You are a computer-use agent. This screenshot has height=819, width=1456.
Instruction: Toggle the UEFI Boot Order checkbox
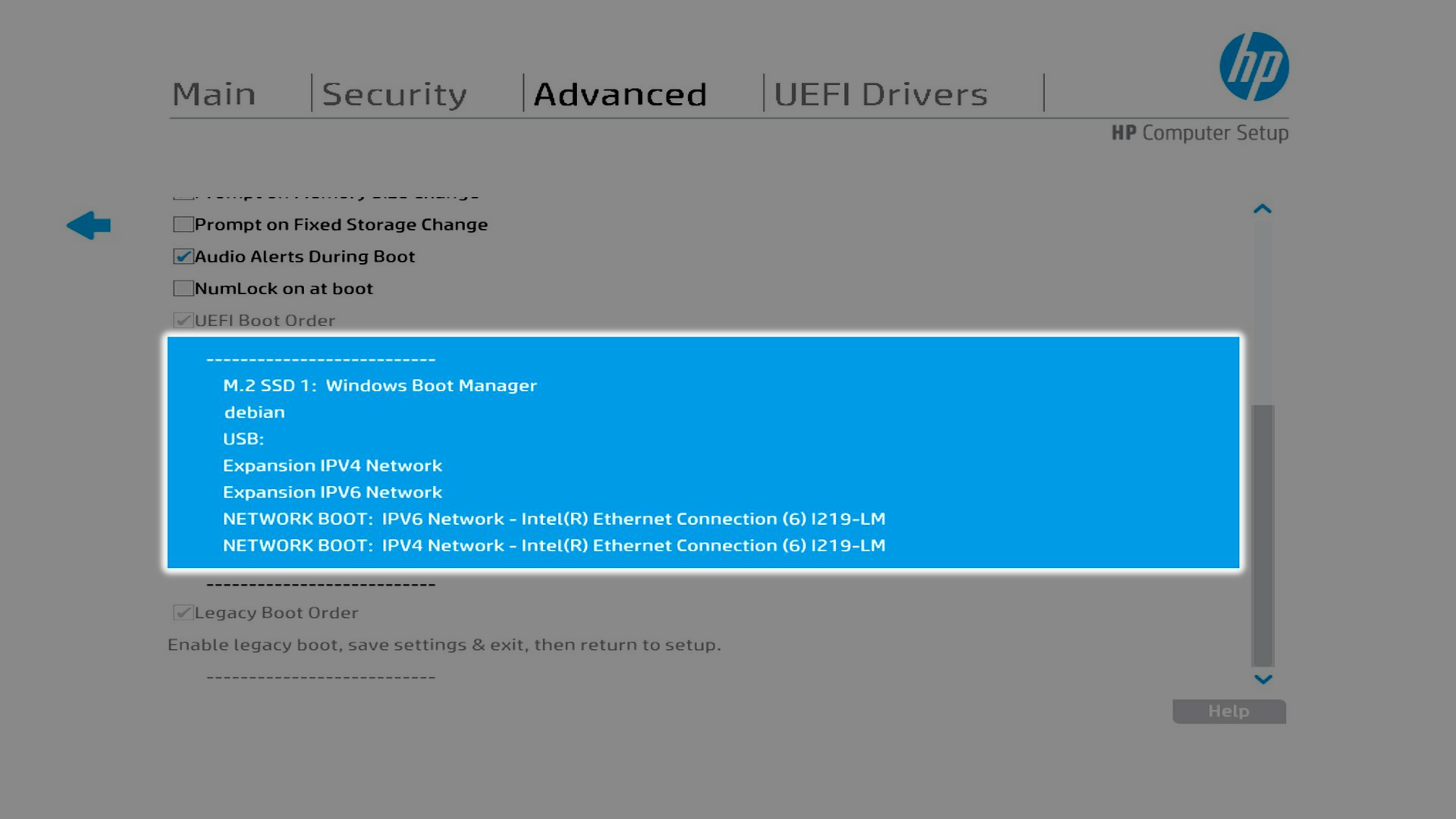click(183, 320)
